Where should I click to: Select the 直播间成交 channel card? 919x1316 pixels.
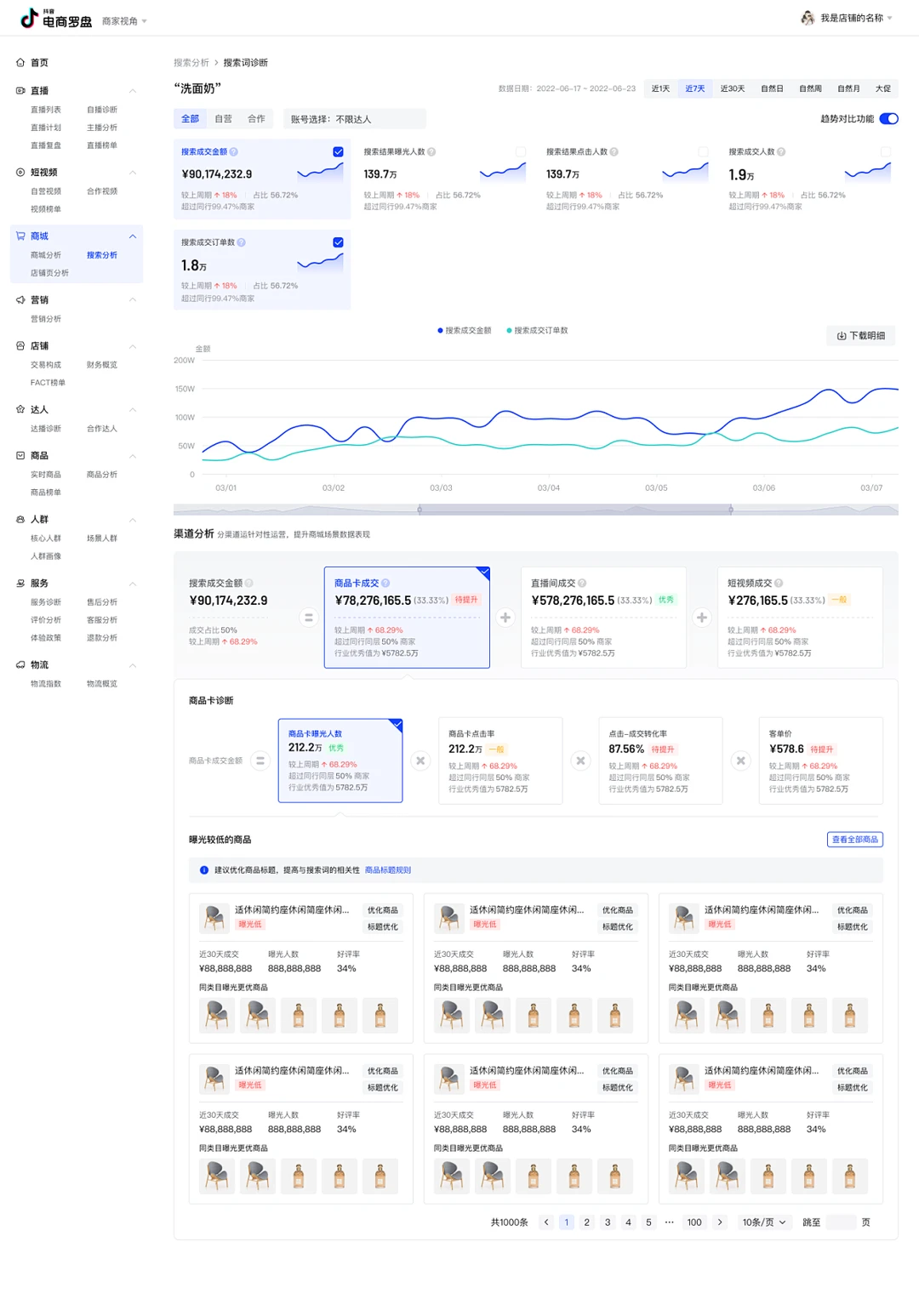coord(603,618)
